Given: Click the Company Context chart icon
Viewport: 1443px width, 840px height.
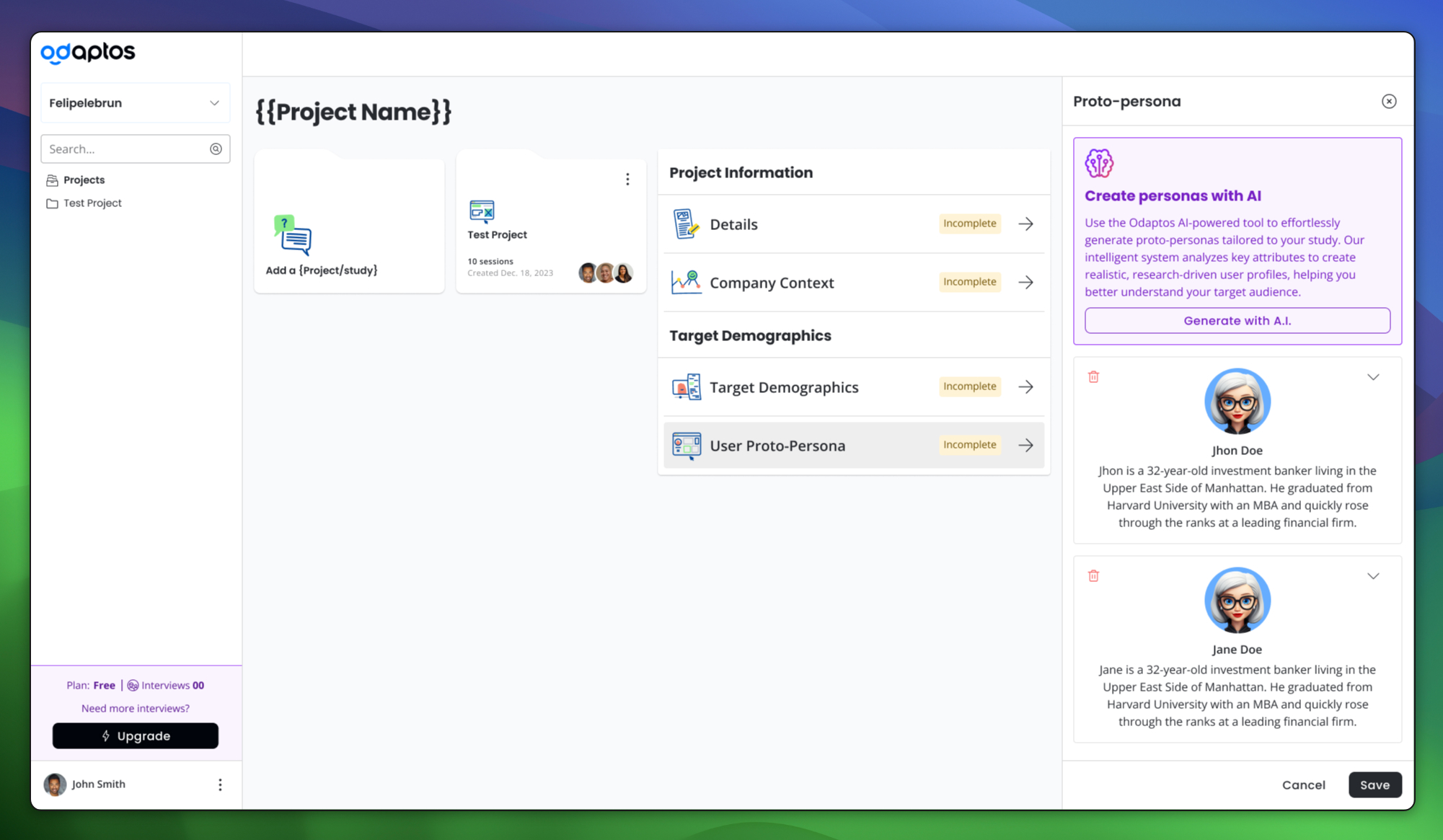Looking at the screenshot, I should point(686,282).
